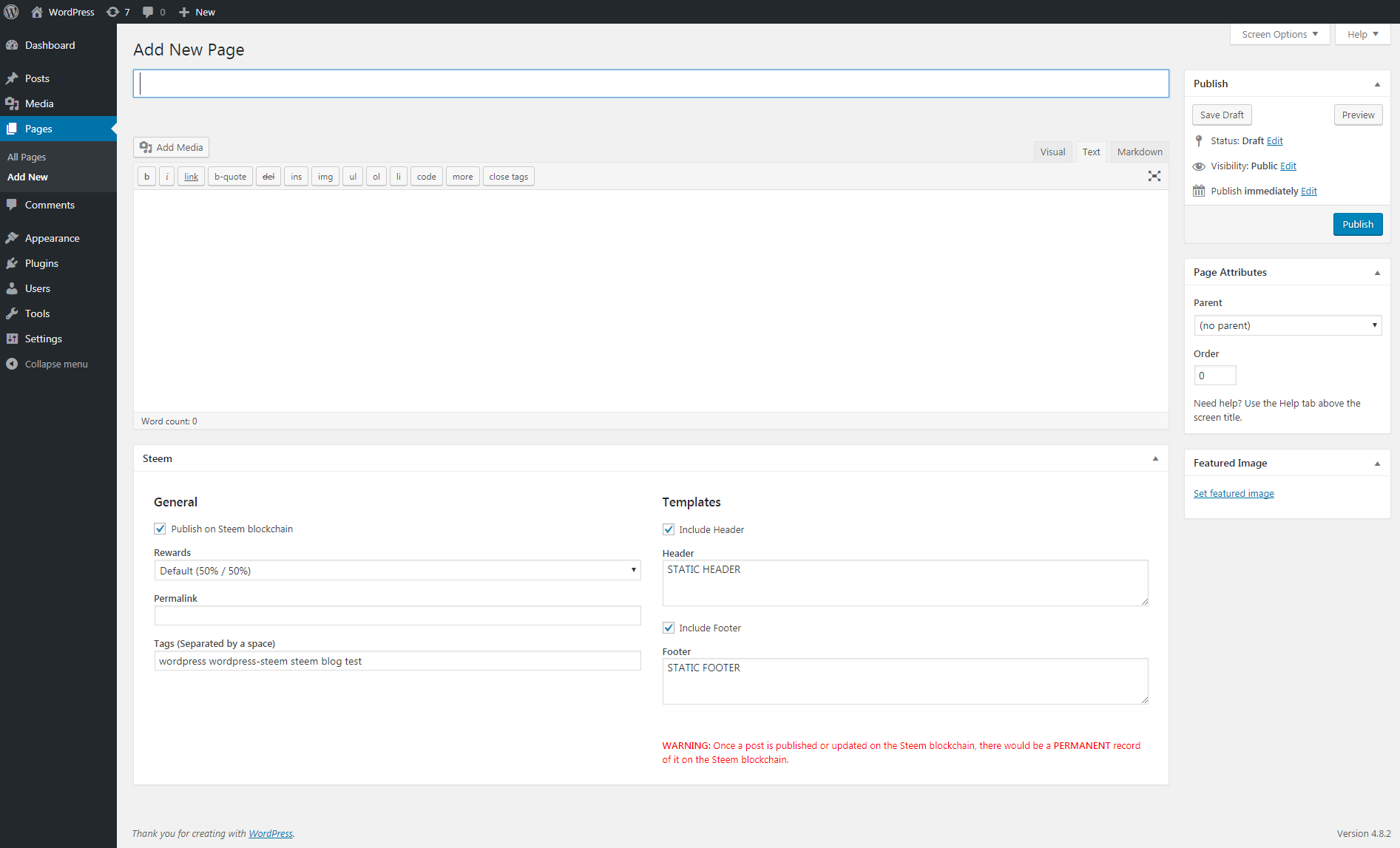The image size is (1400, 848).
Task: Click the Steem Permalink input field
Action: [397, 616]
